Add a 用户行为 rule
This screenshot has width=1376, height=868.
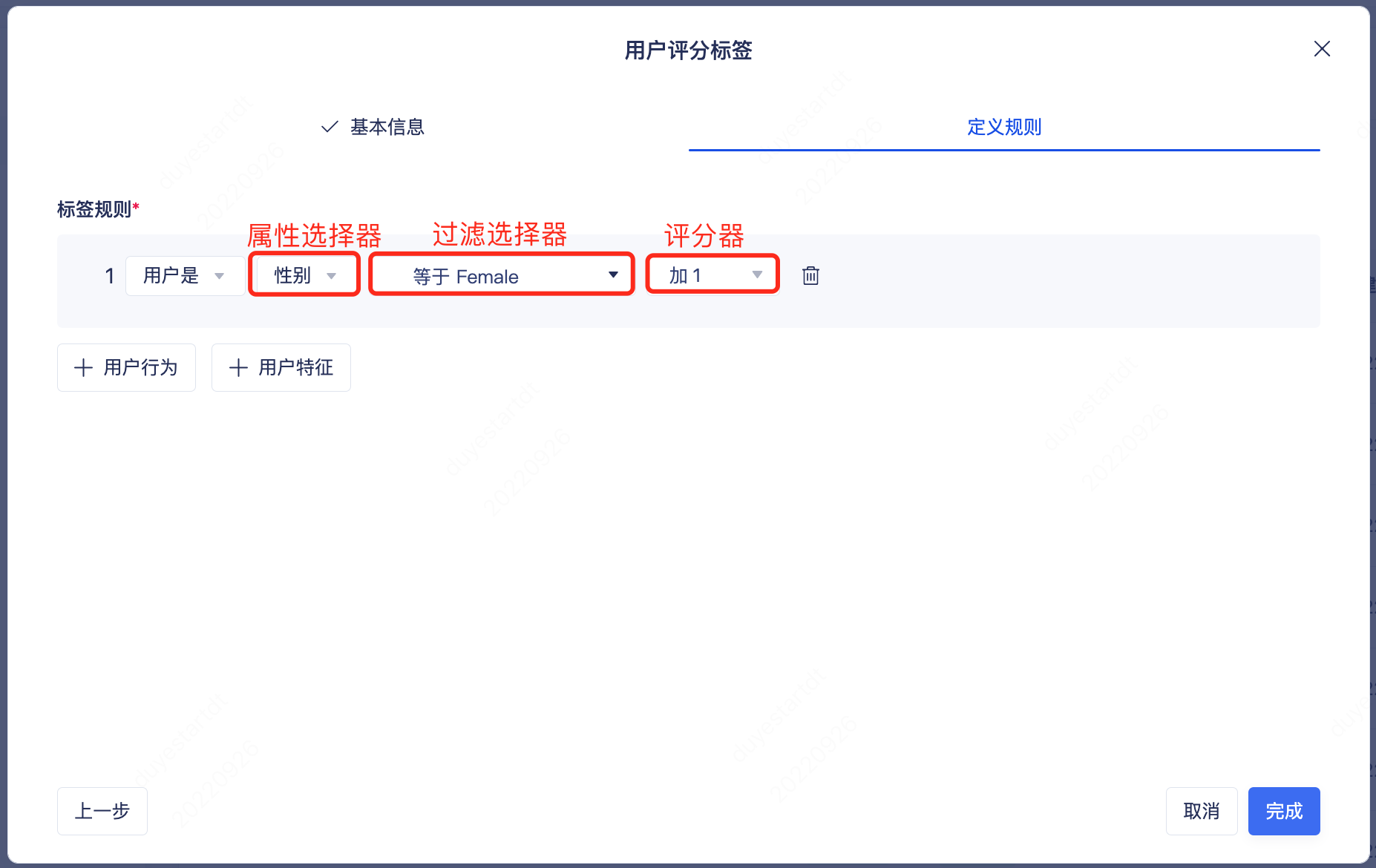[x=126, y=367]
